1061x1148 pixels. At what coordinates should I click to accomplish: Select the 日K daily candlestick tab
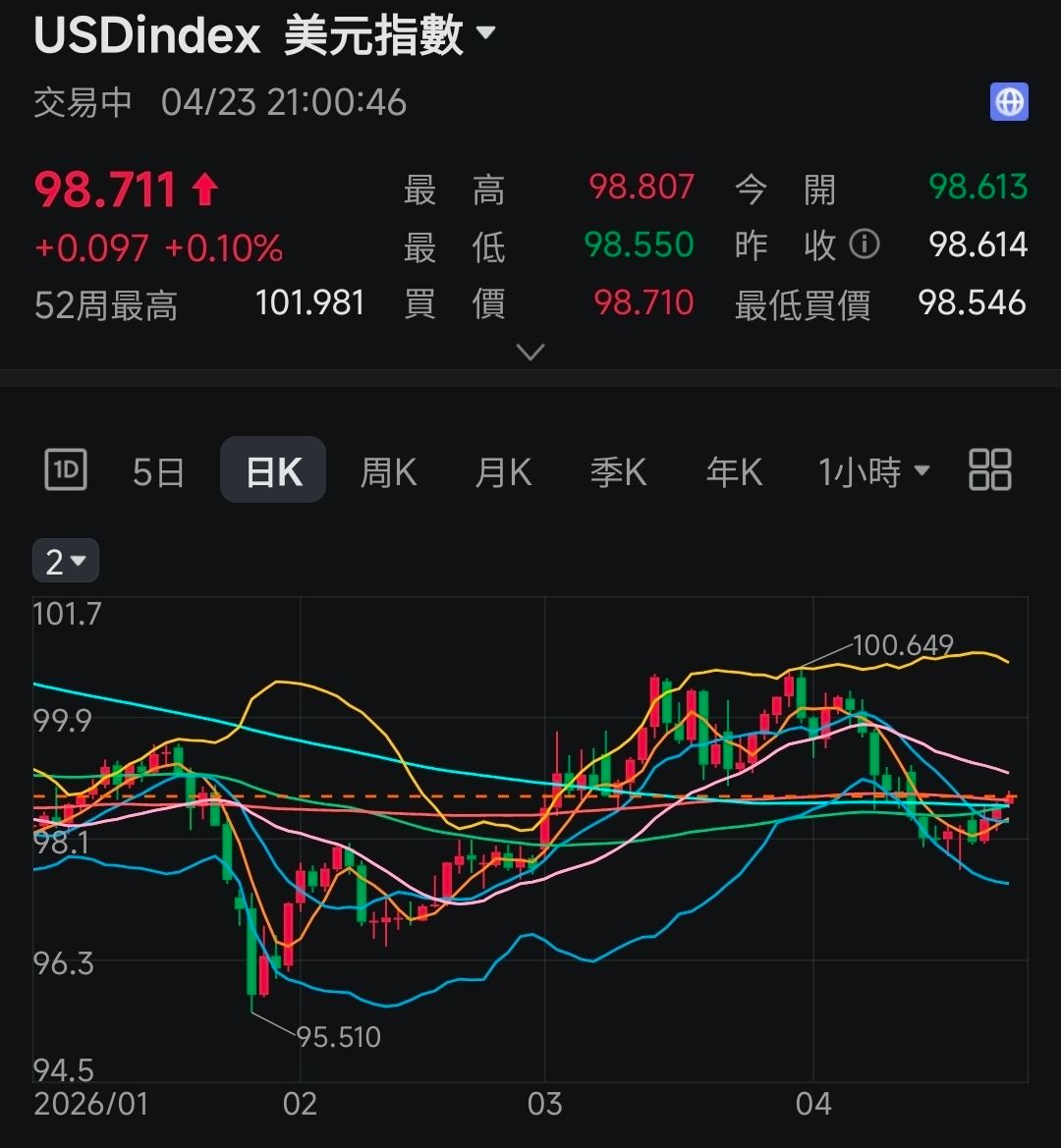pyautogui.click(x=273, y=471)
